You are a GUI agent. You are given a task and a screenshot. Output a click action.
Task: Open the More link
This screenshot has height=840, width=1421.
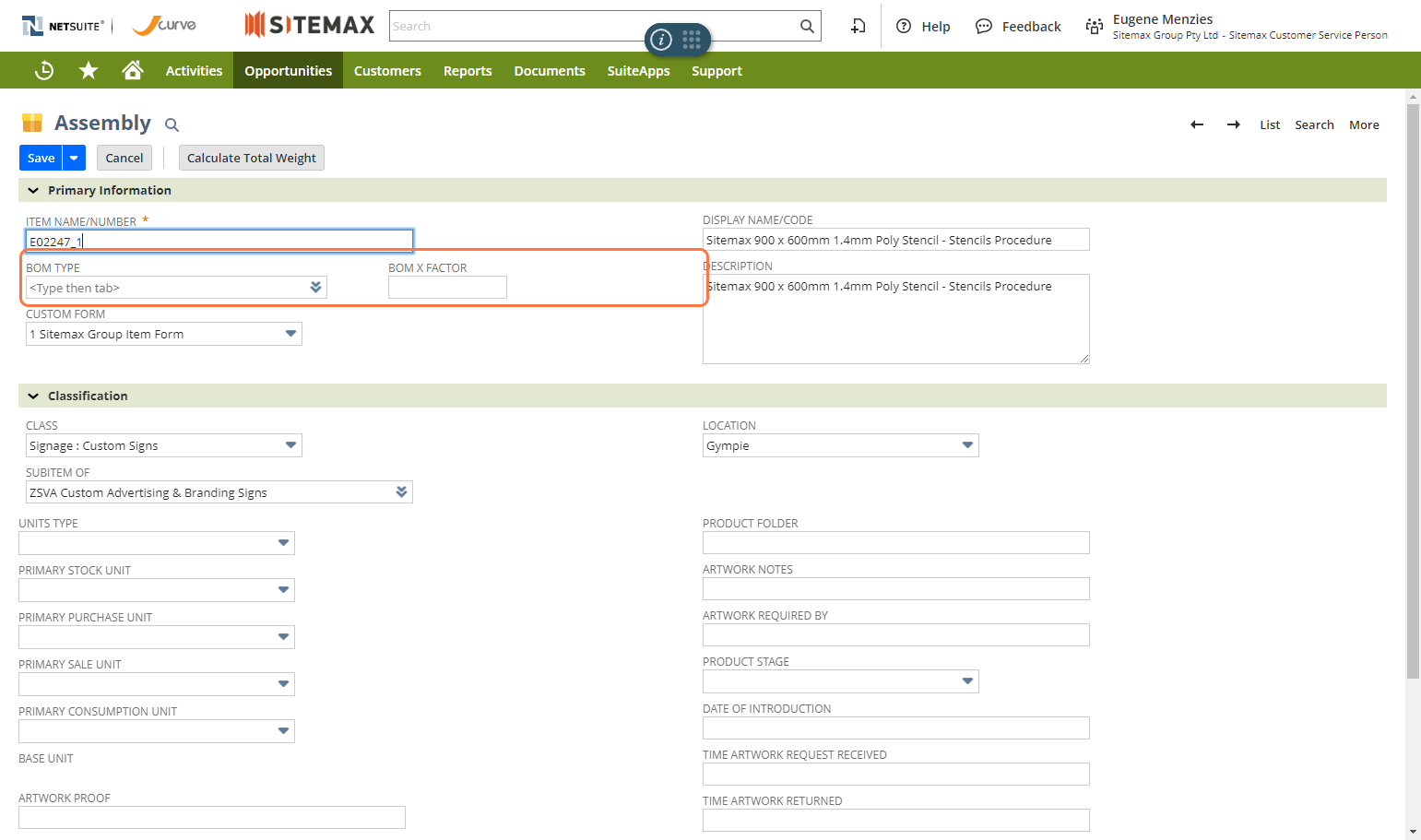(1364, 124)
